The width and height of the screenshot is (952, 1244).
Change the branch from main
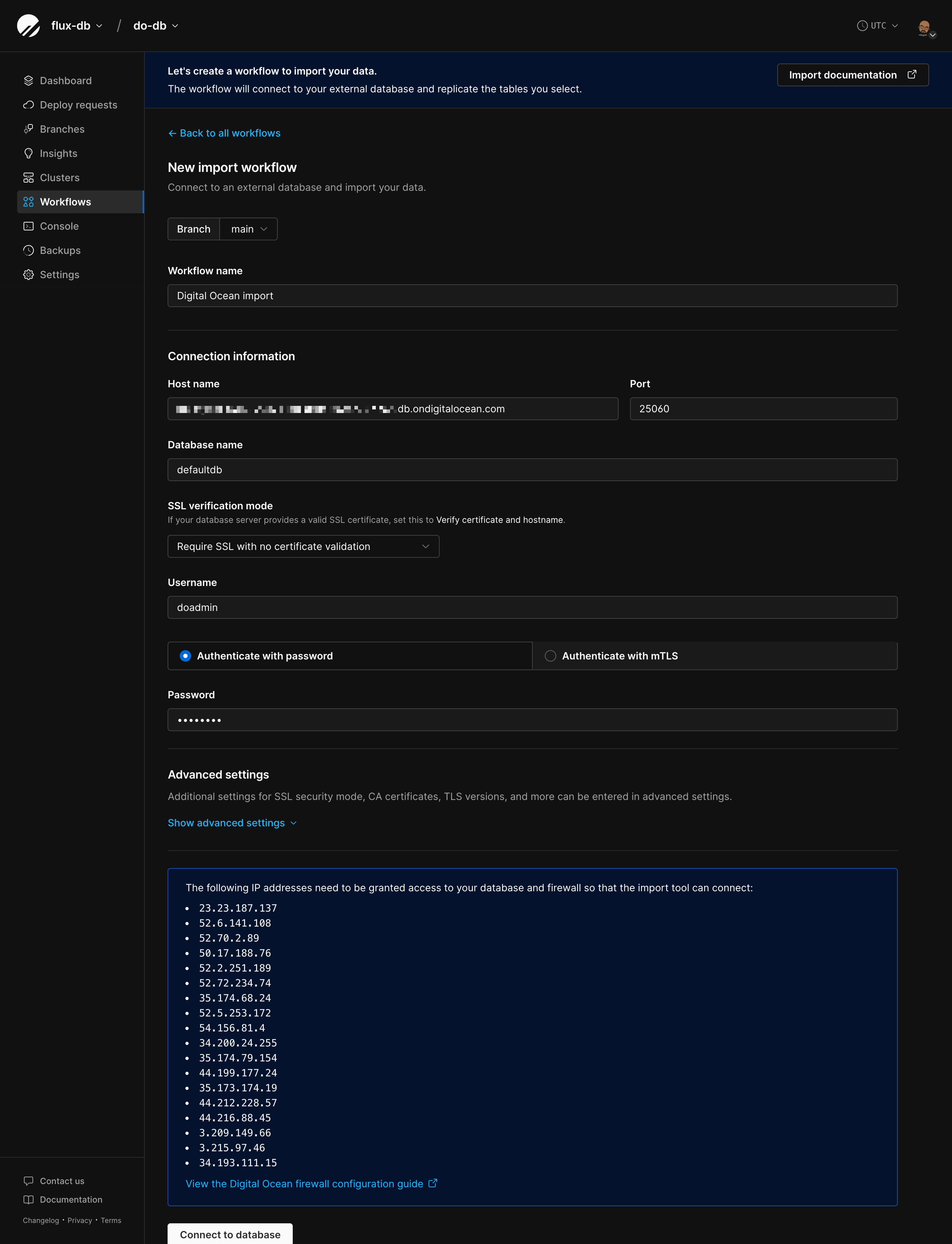click(x=248, y=229)
